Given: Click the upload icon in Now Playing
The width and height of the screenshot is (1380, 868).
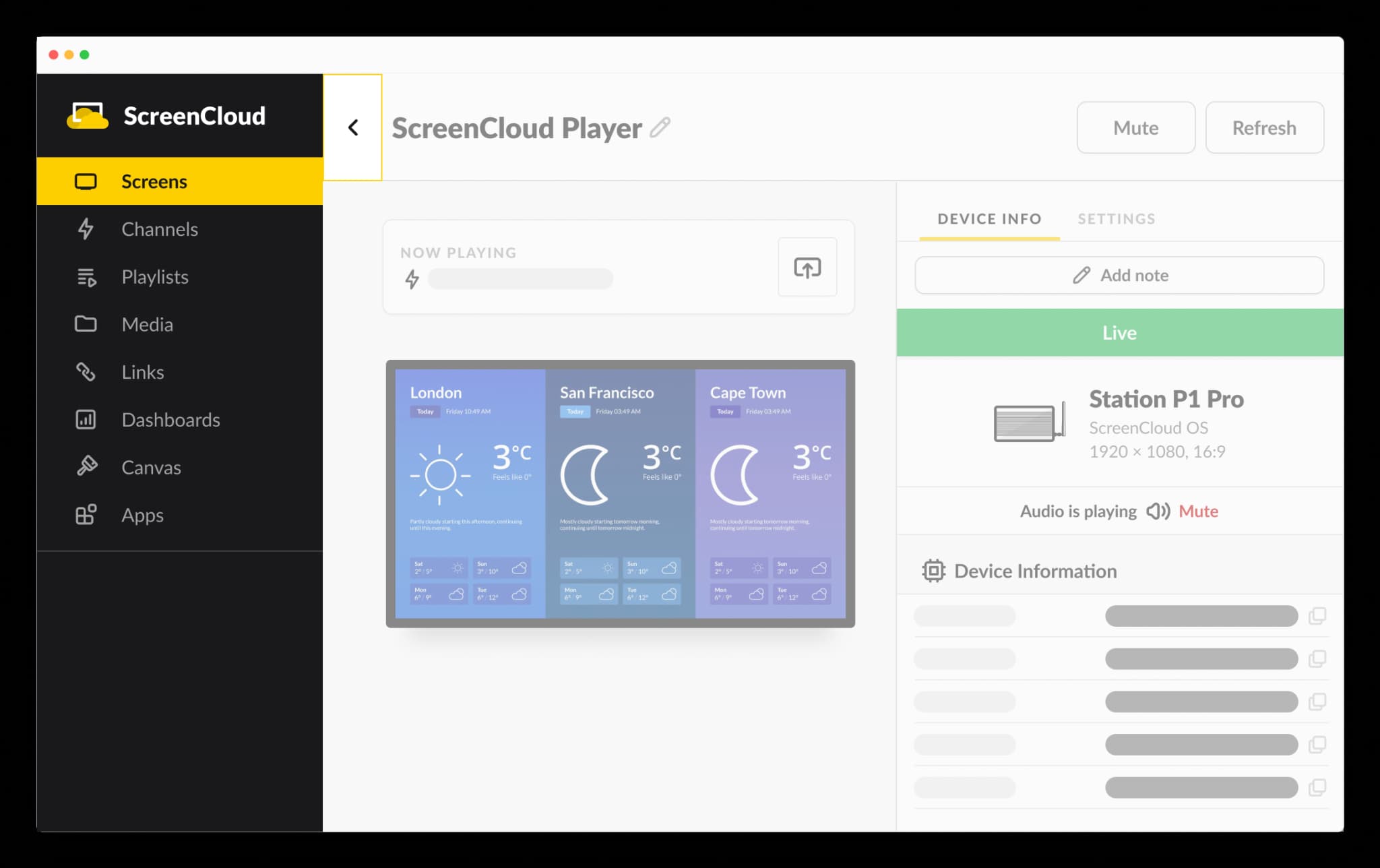Looking at the screenshot, I should coord(808,267).
